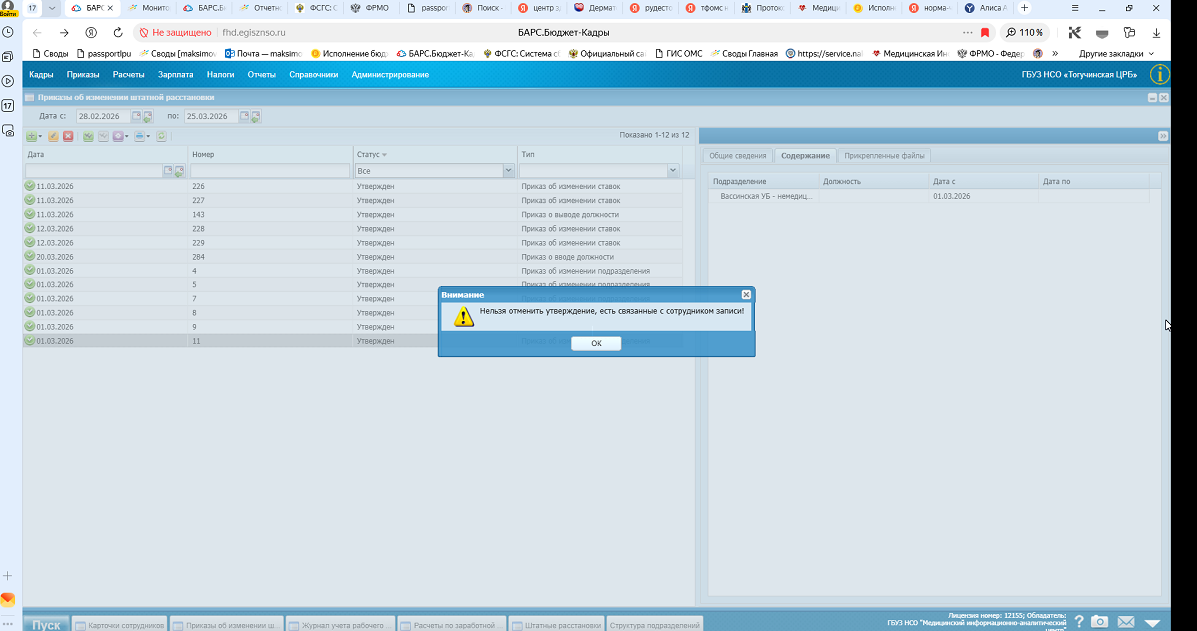Click the green approve order icon
This screenshot has height=631, width=1197.
coord(89,137)
